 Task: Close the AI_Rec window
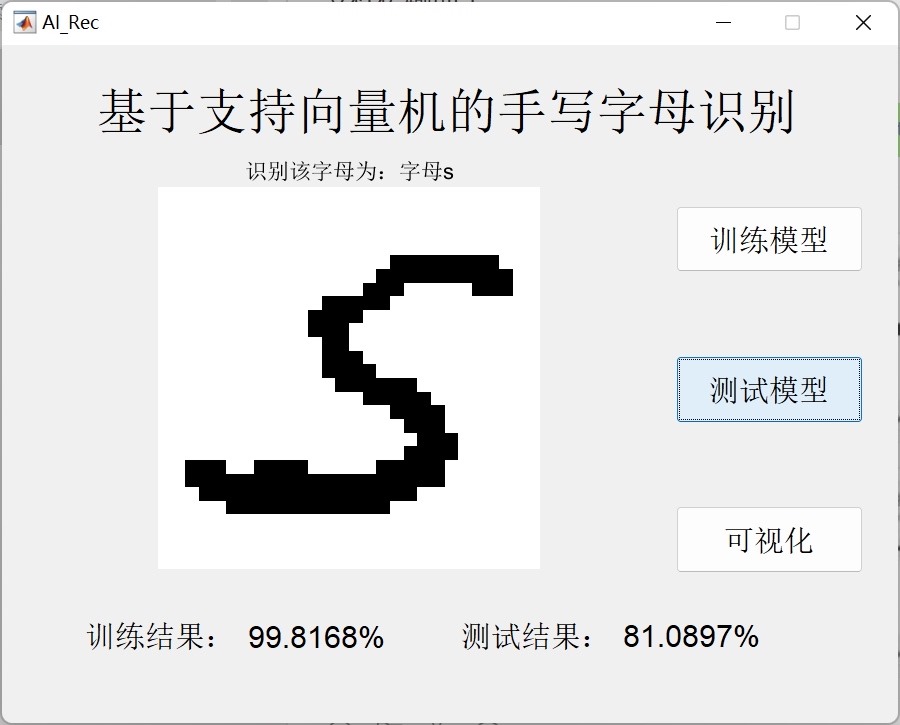[863, 22]
